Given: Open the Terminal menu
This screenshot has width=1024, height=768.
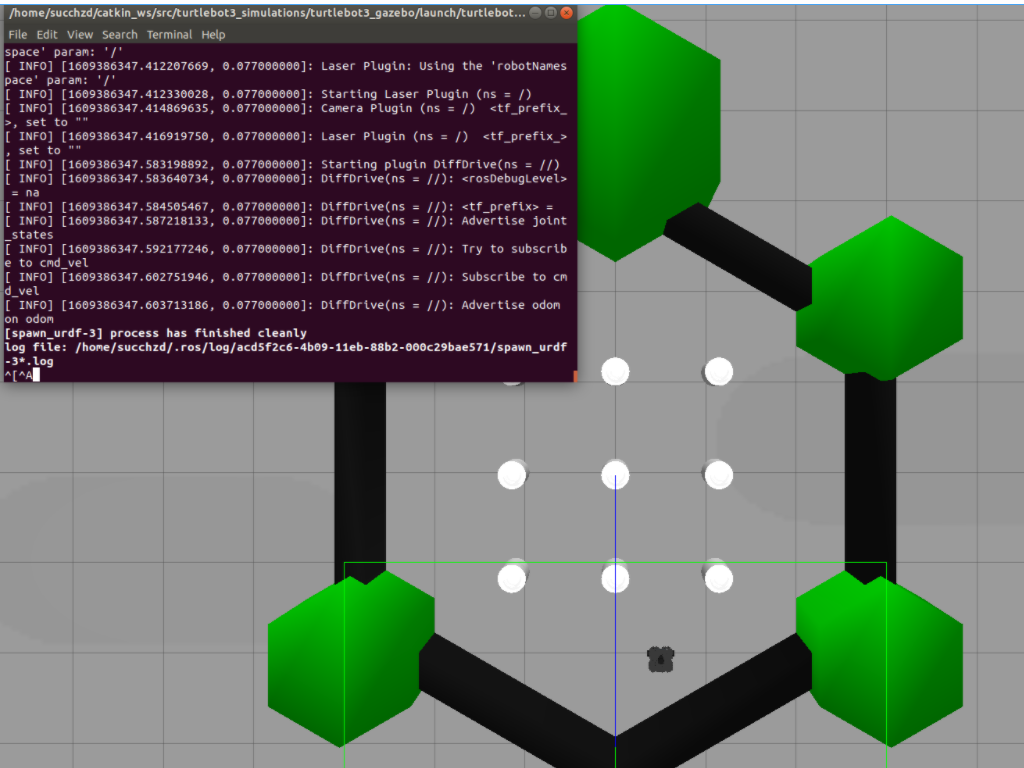Looking at the screenshot, I should tap(169, 34).
